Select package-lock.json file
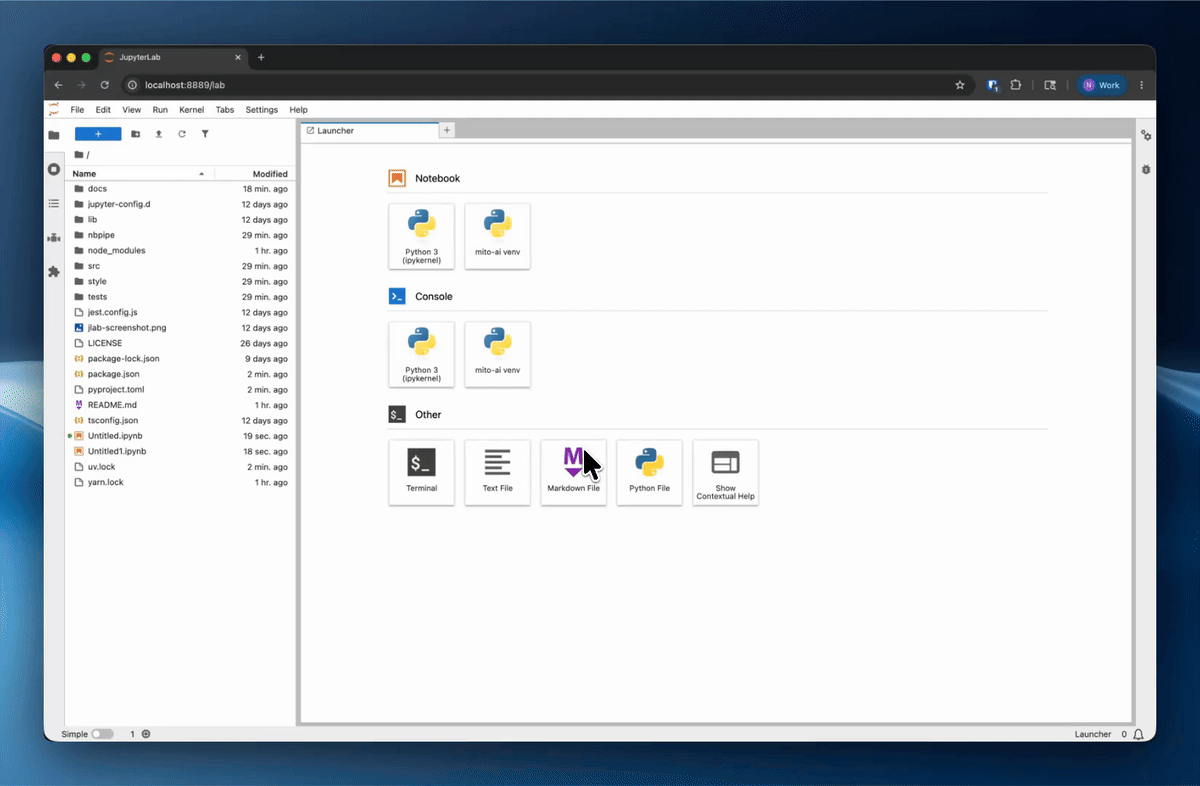This screenshot has height=786, width=1200. tap(180, 358)
